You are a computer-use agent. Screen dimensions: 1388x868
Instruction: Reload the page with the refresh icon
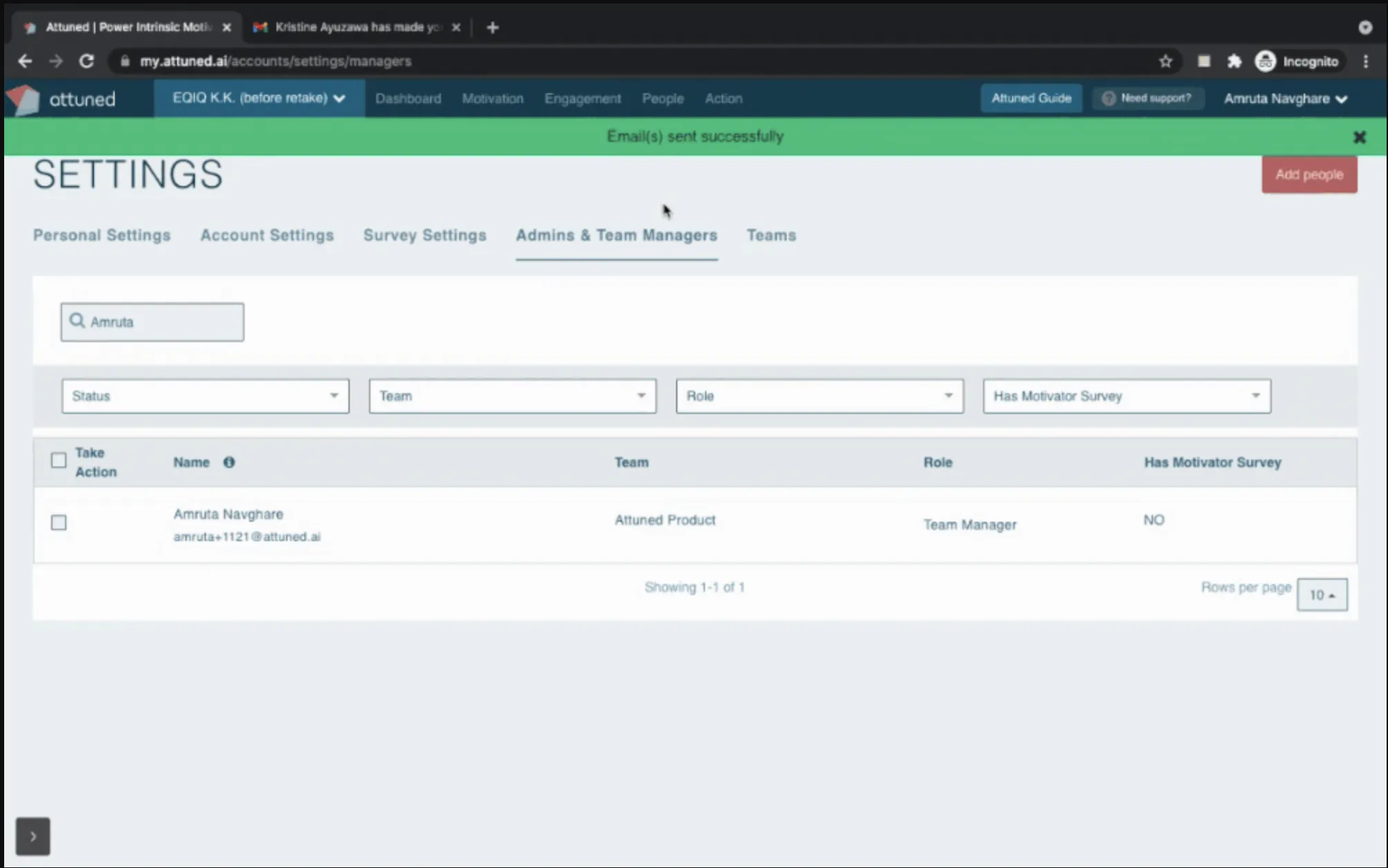(86, 62)
